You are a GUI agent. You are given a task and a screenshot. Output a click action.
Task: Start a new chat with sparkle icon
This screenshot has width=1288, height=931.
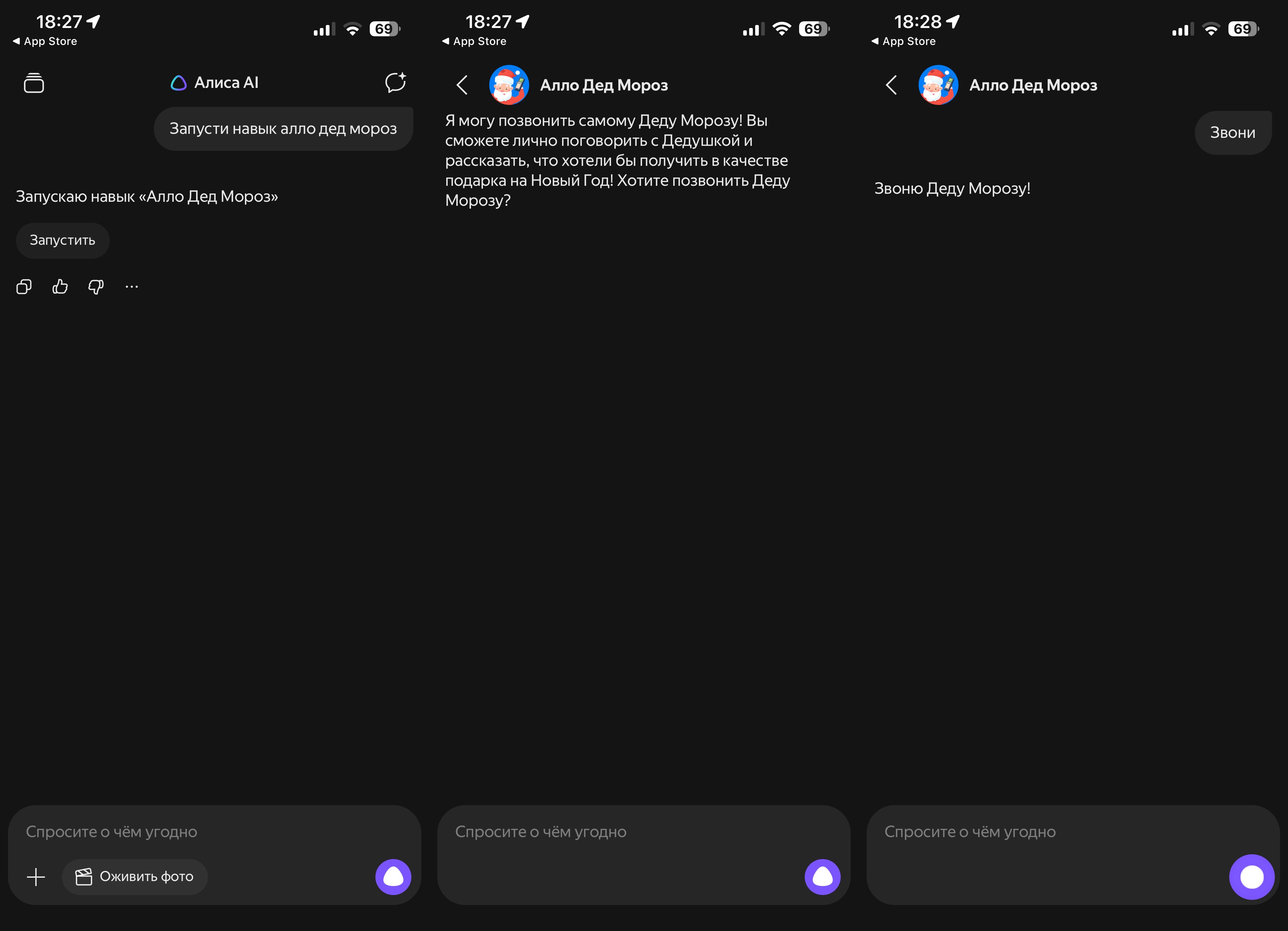395,83
